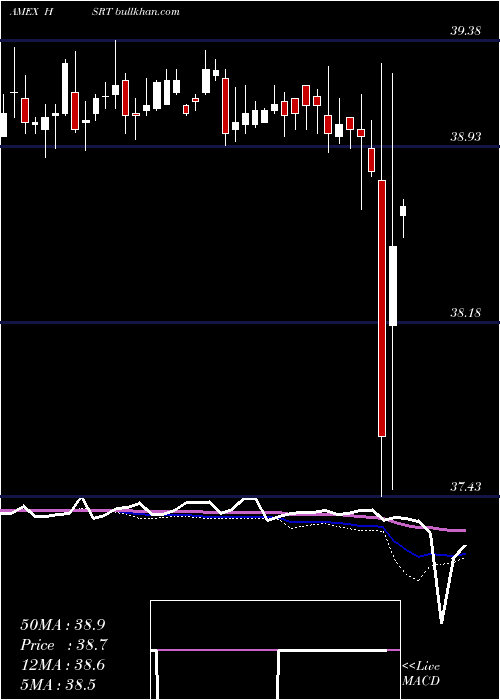This screenshot has width=500, height=700.
Task: Click the AMEX H exchange label
Action: coord(31,11)
